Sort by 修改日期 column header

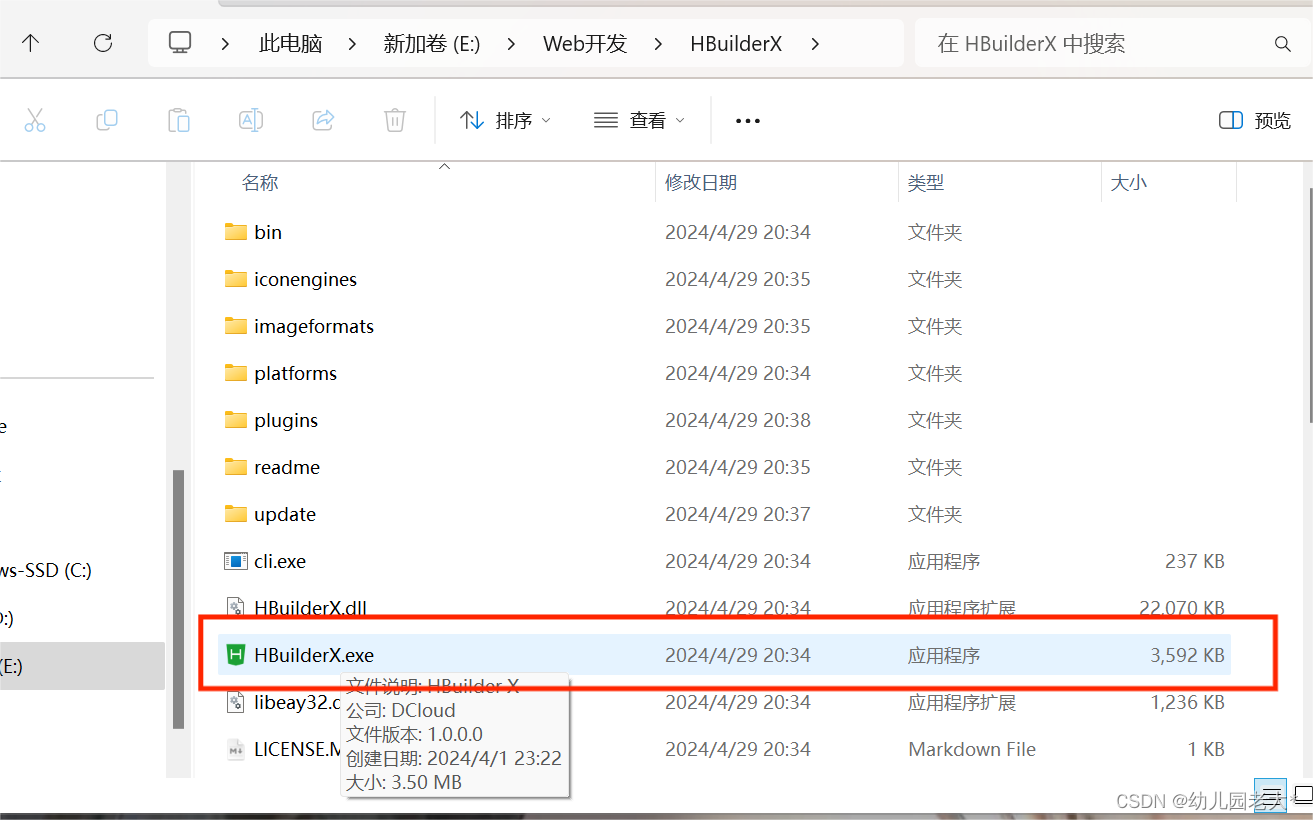click(x=701, y=183)
